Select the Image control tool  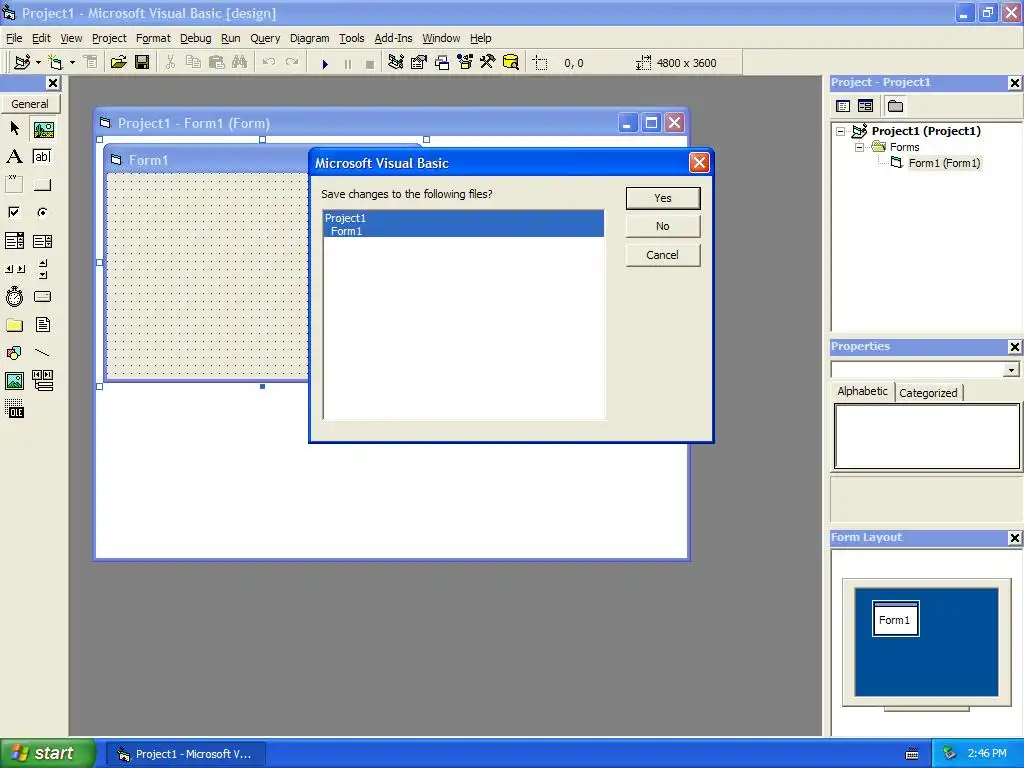[14, 381]
